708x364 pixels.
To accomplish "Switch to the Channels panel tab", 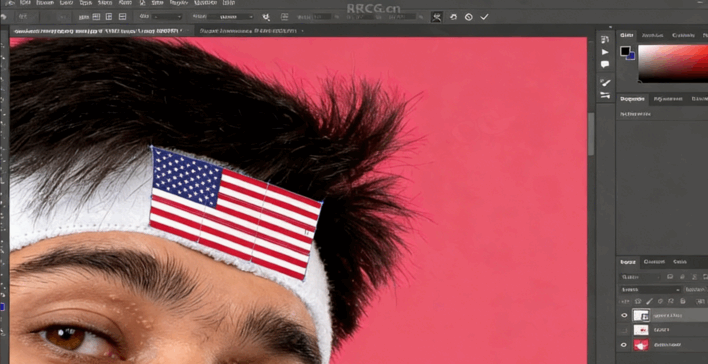I will point(654,262).
